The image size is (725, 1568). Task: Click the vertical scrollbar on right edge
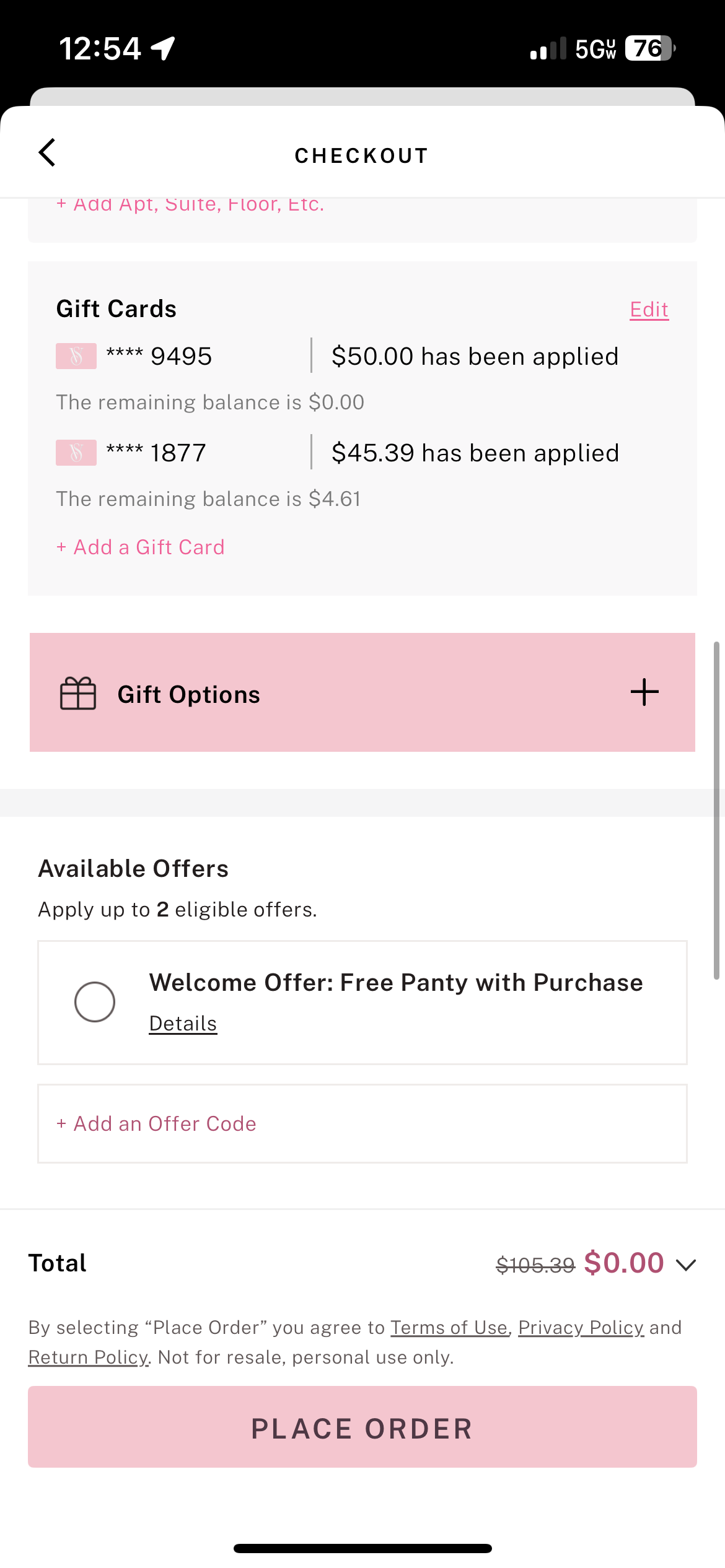716,810
